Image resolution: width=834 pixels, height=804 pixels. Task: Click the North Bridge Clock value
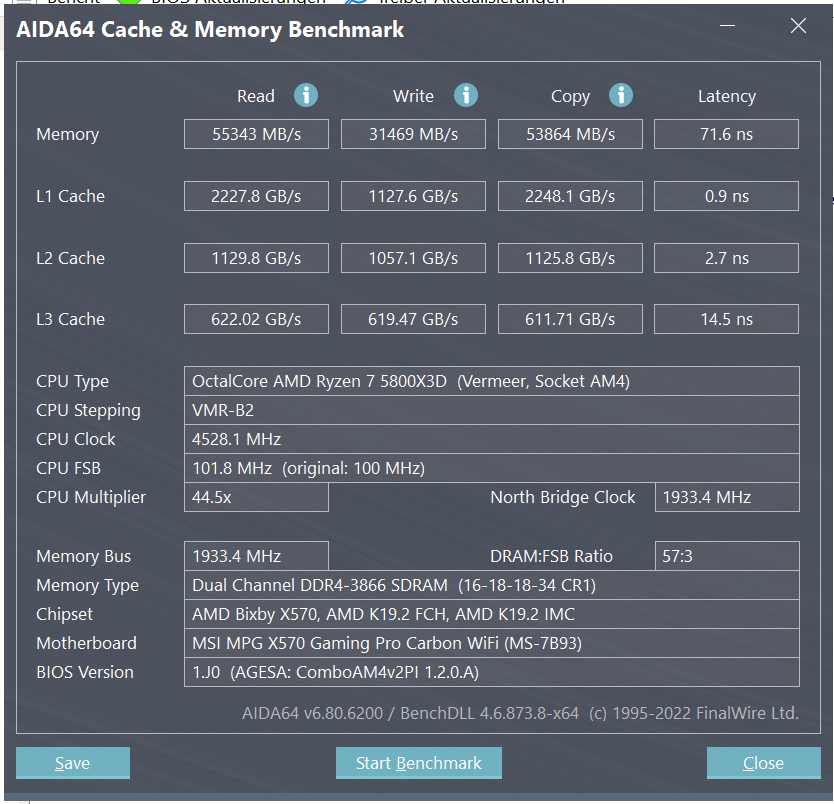(x=727, y=497)
